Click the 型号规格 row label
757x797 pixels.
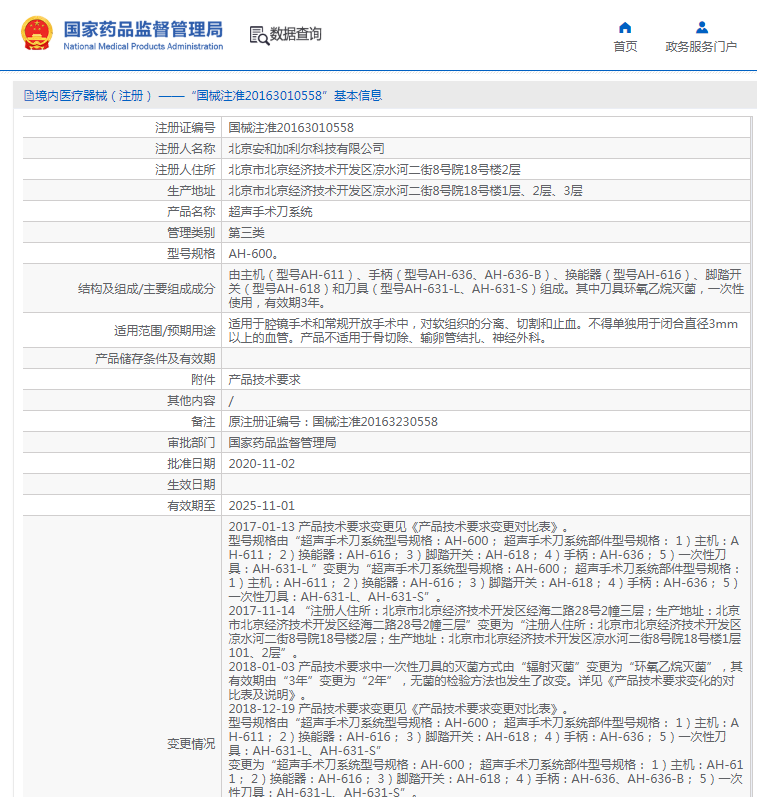[x=191, y=254]
